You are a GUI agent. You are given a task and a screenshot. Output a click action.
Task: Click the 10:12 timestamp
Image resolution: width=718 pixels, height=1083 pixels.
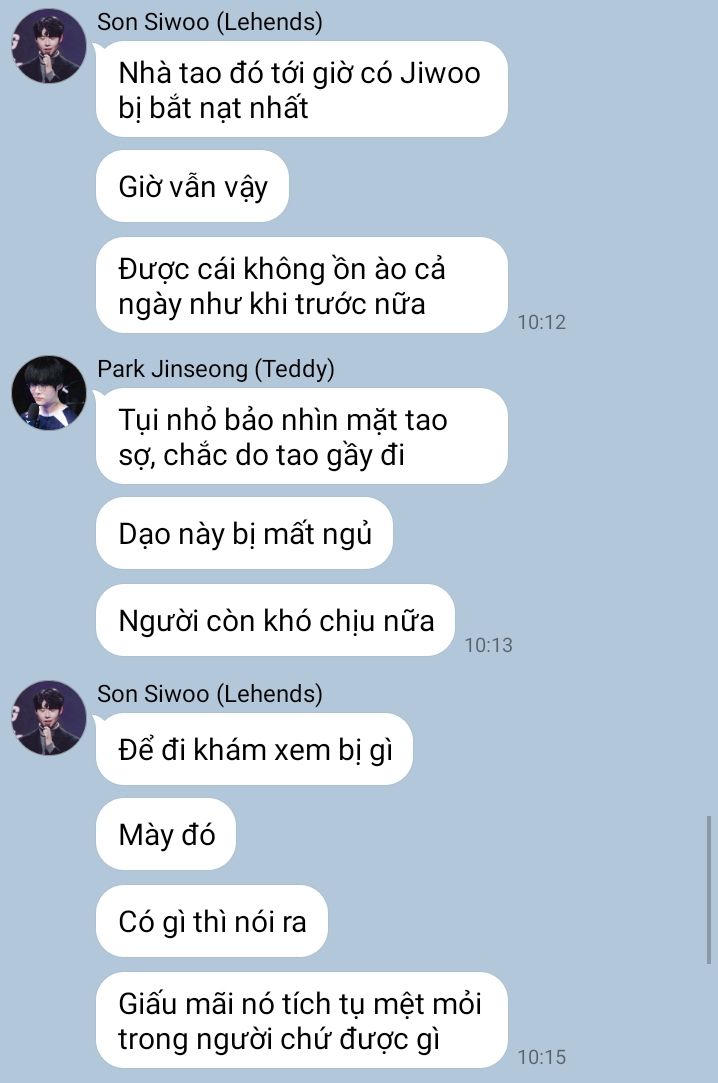click(x=542, y=322)
